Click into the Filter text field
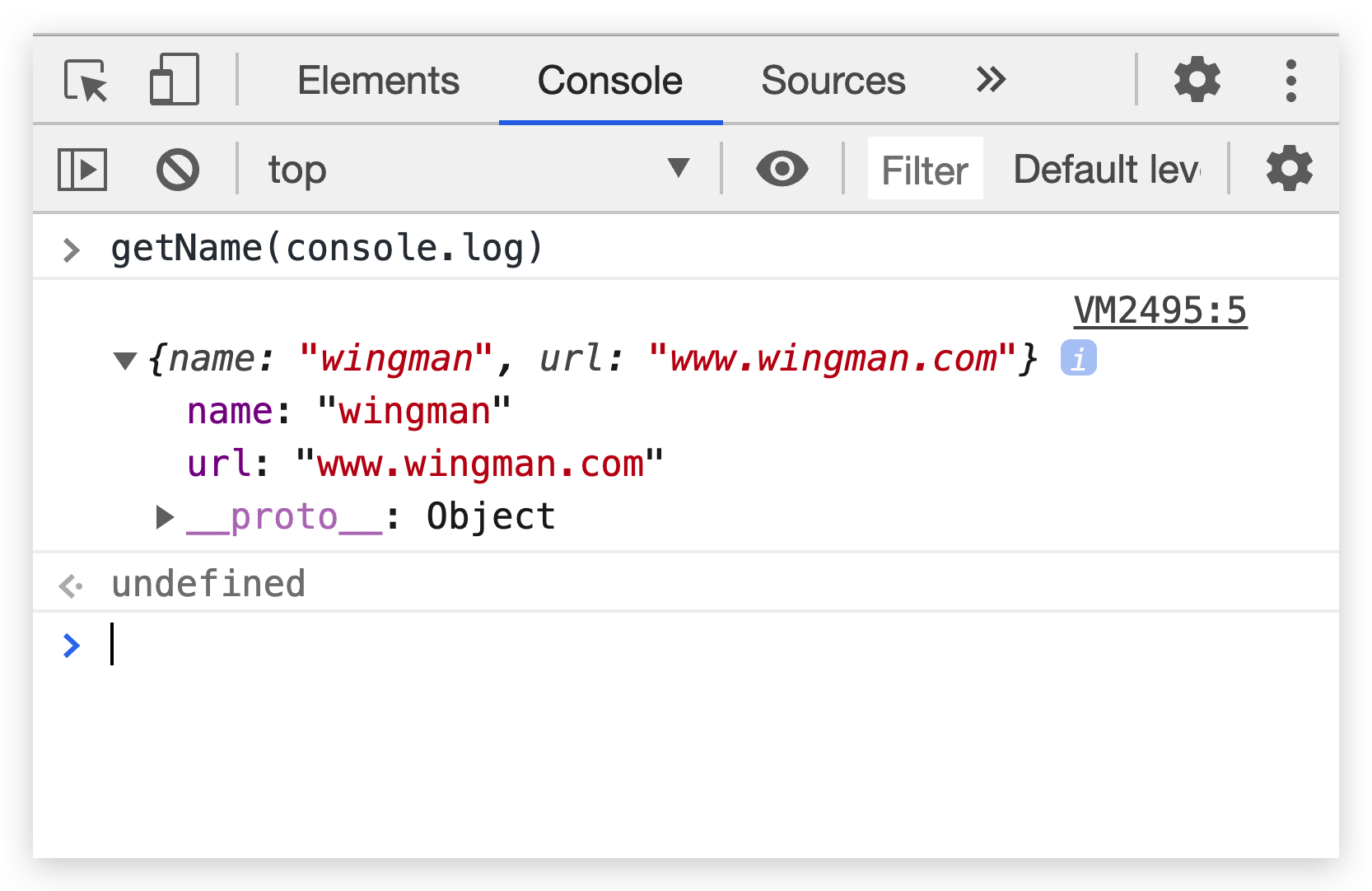1372x891 pixels. [x=925, y=170]
